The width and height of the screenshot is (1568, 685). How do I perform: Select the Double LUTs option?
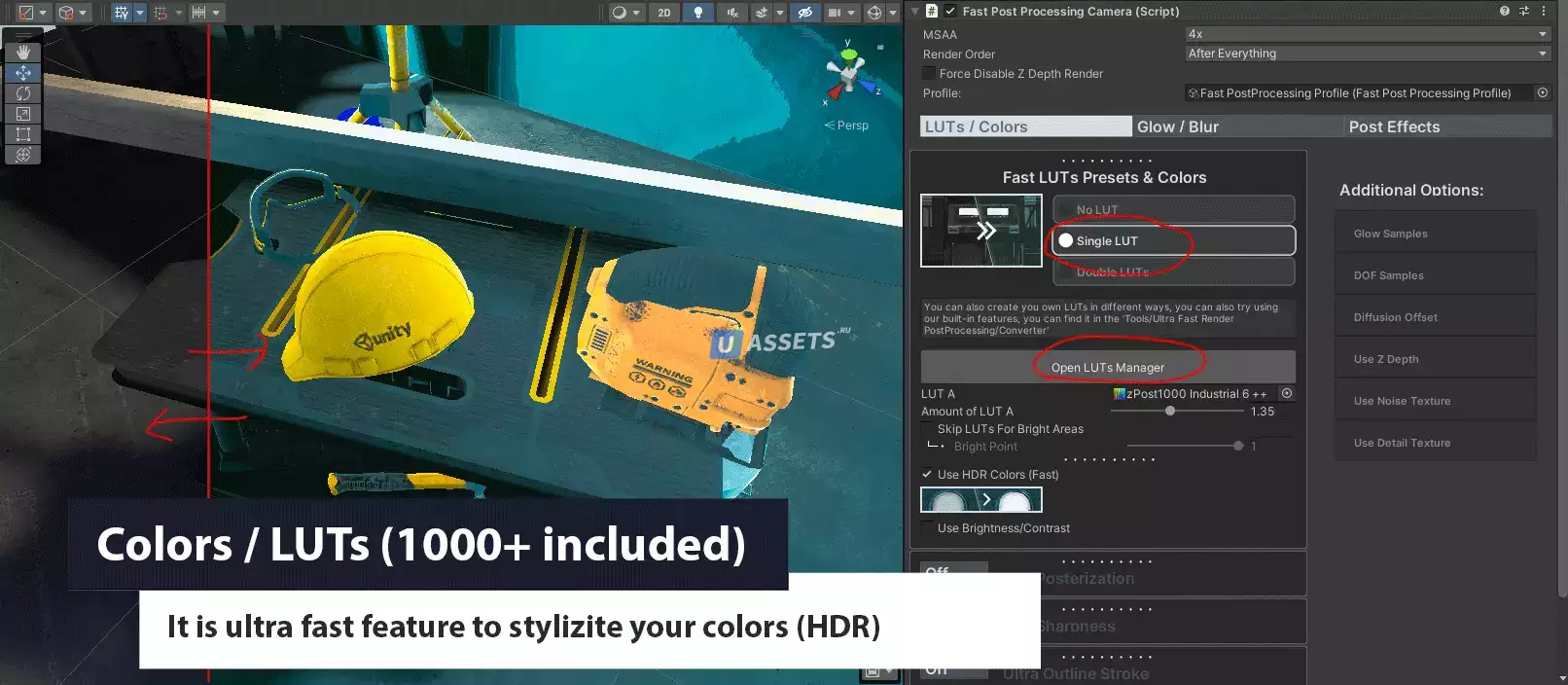coord(1173,271)
